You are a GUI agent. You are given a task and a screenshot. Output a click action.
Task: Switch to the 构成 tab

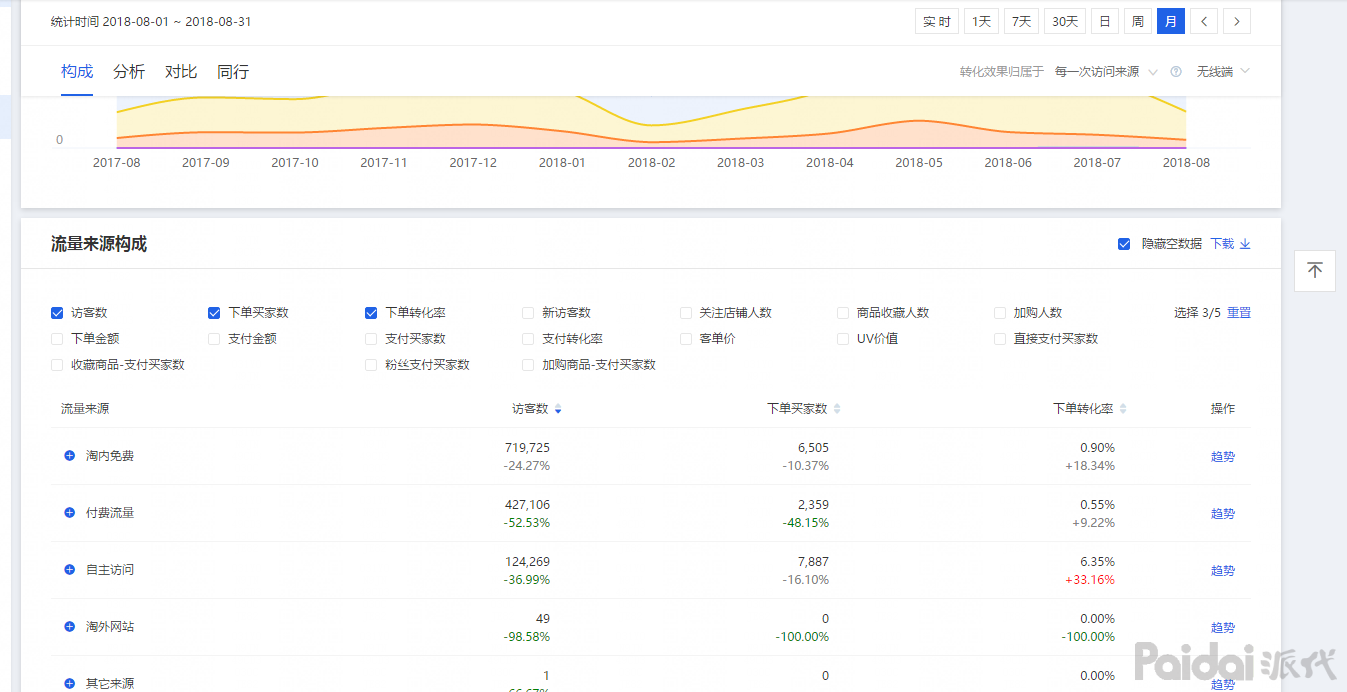[77, 71]
